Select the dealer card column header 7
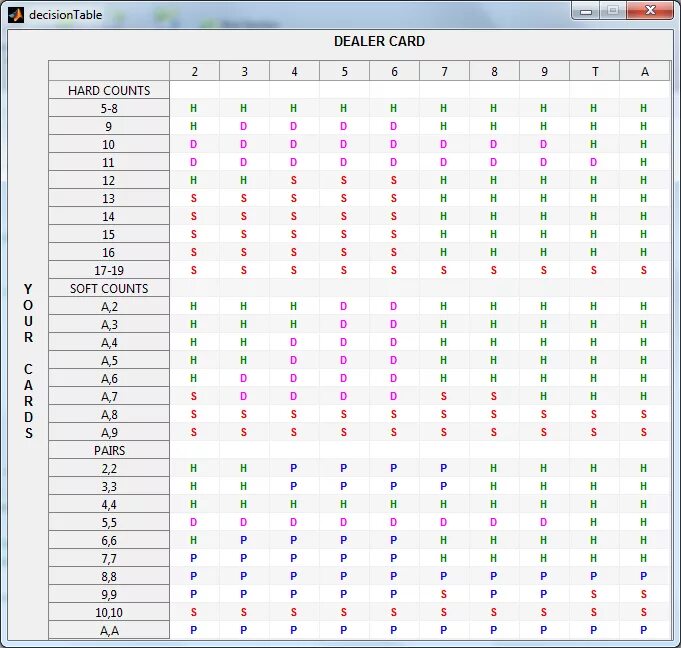Screen dimensions: 681x648 [x=444, y=71]
